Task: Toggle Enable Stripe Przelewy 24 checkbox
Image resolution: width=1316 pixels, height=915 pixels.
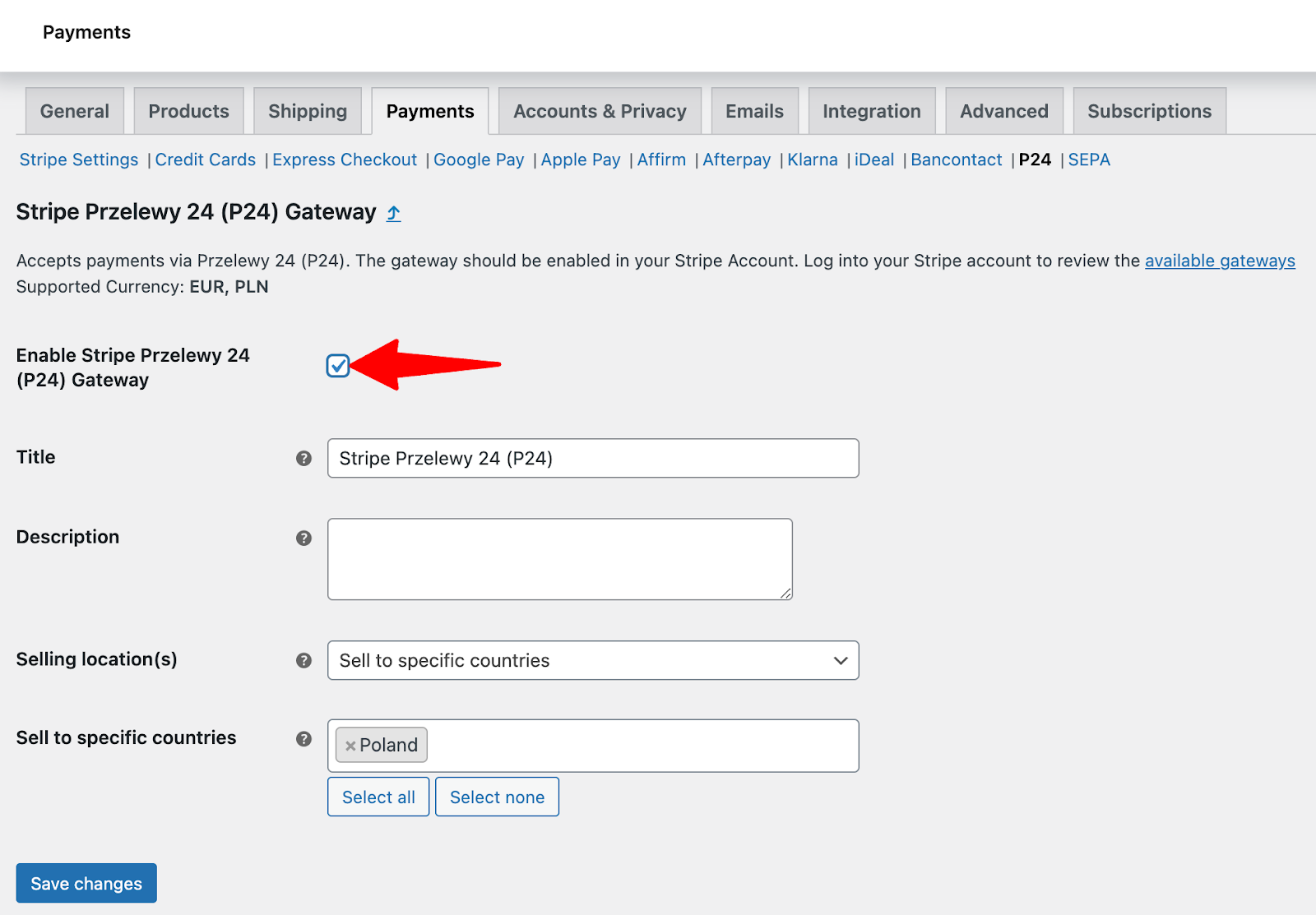Action: pyautogui.click(x=338, y=366)
